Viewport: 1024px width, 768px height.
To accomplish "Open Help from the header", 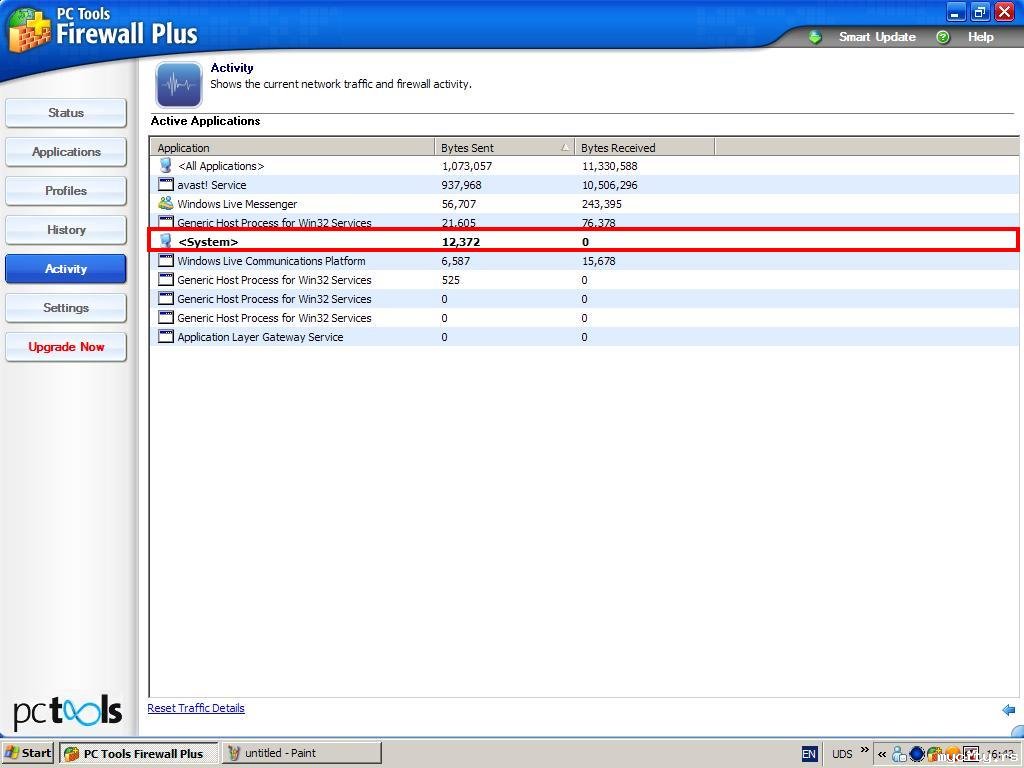I will coord(980,37).
